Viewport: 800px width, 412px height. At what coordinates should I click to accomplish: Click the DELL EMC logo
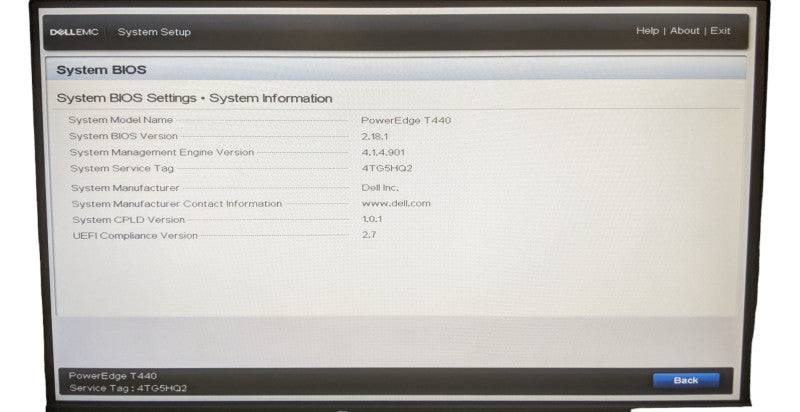click(x=74, y=32)
